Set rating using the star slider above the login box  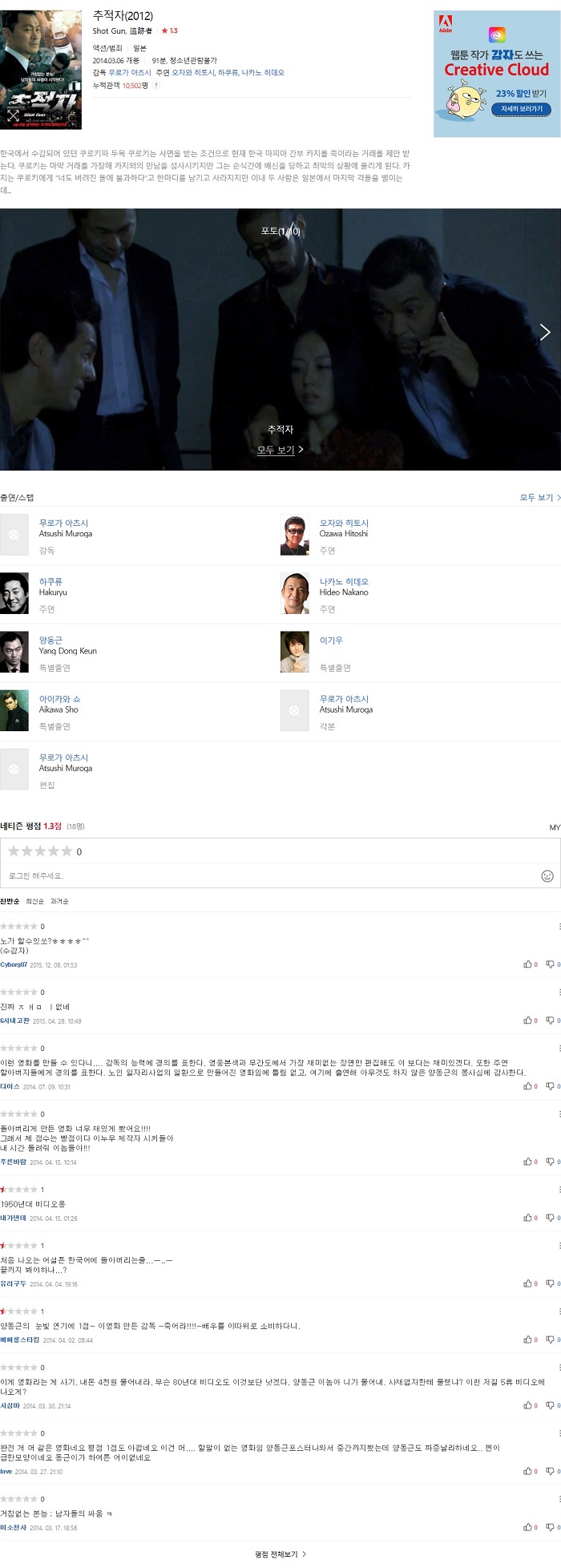coord(40,851)
